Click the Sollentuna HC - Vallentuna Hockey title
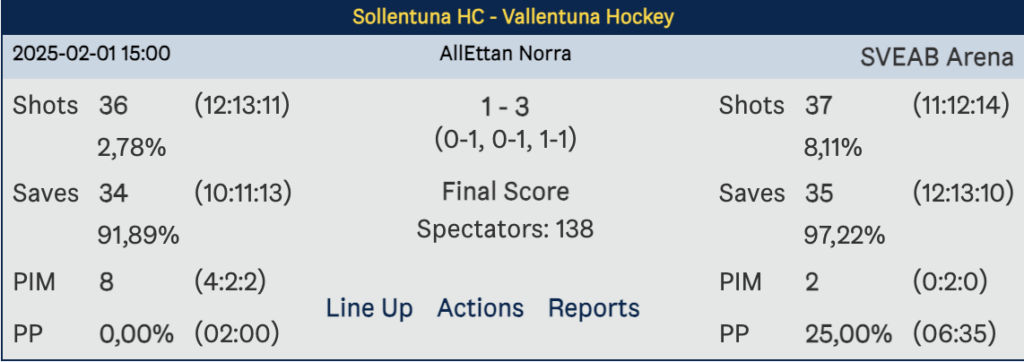The height and width of the screenshot is (362, 1024). tap(513, 17)
